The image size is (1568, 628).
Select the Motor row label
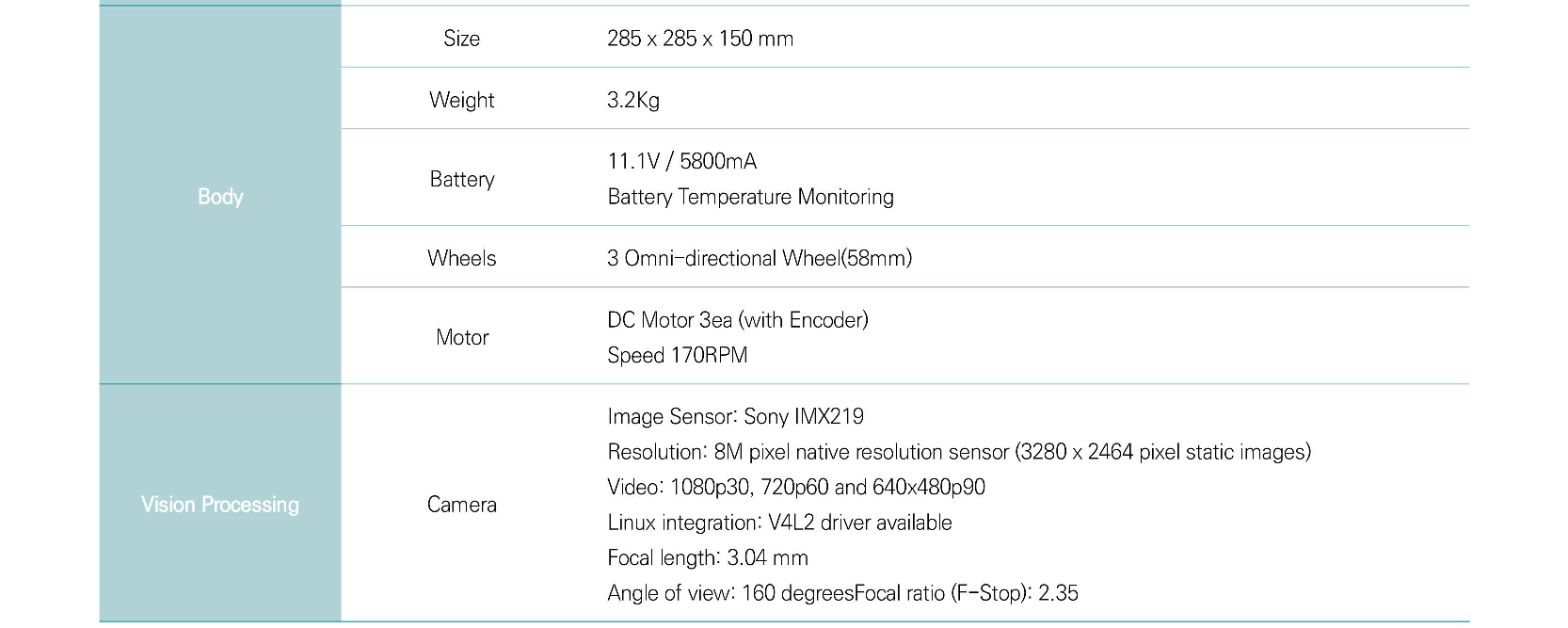pos(462,337)
